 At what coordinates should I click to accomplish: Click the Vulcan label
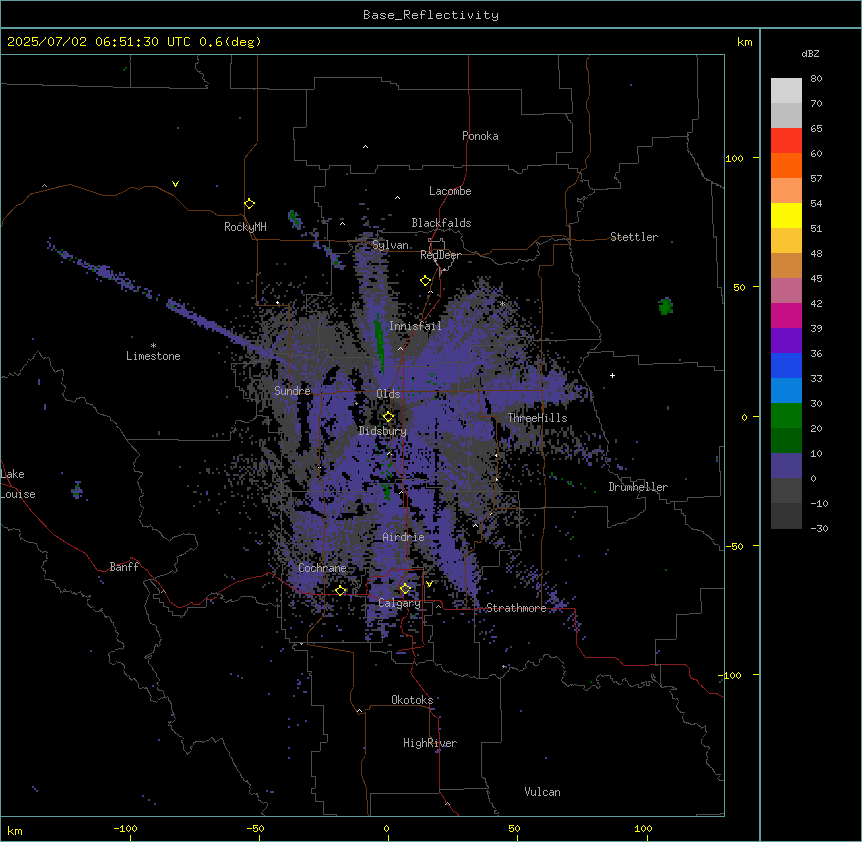pyautogui.click(x=543, y=792)
